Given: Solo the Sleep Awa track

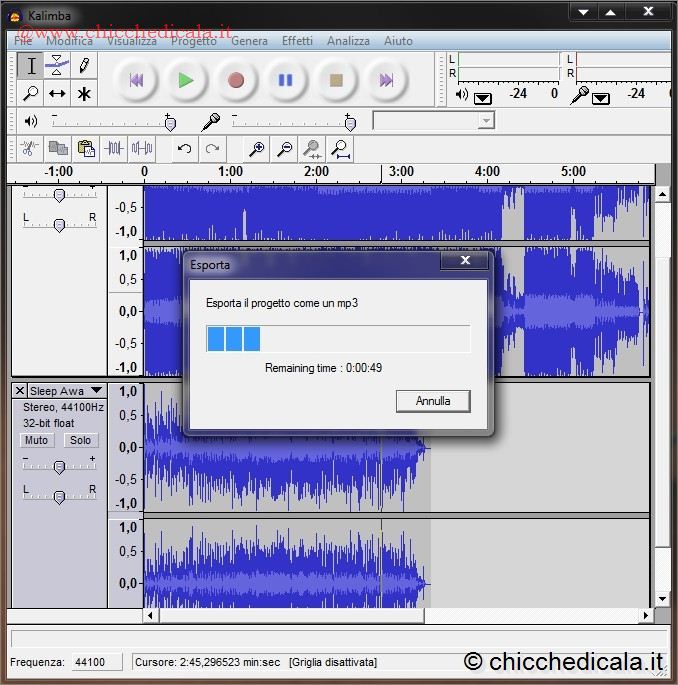Looking at the screenshot, I should click(80, 440).
